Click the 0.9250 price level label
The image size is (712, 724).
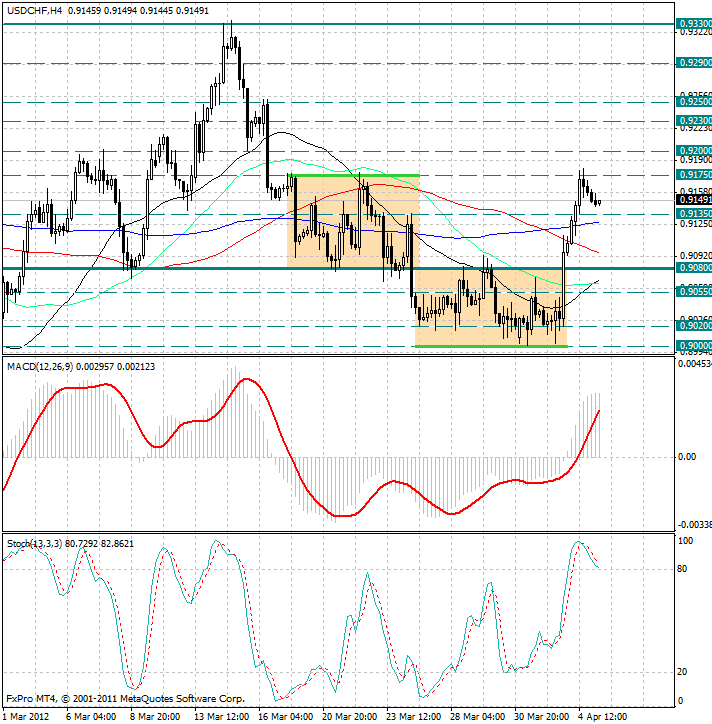click(x=694, y=102)
